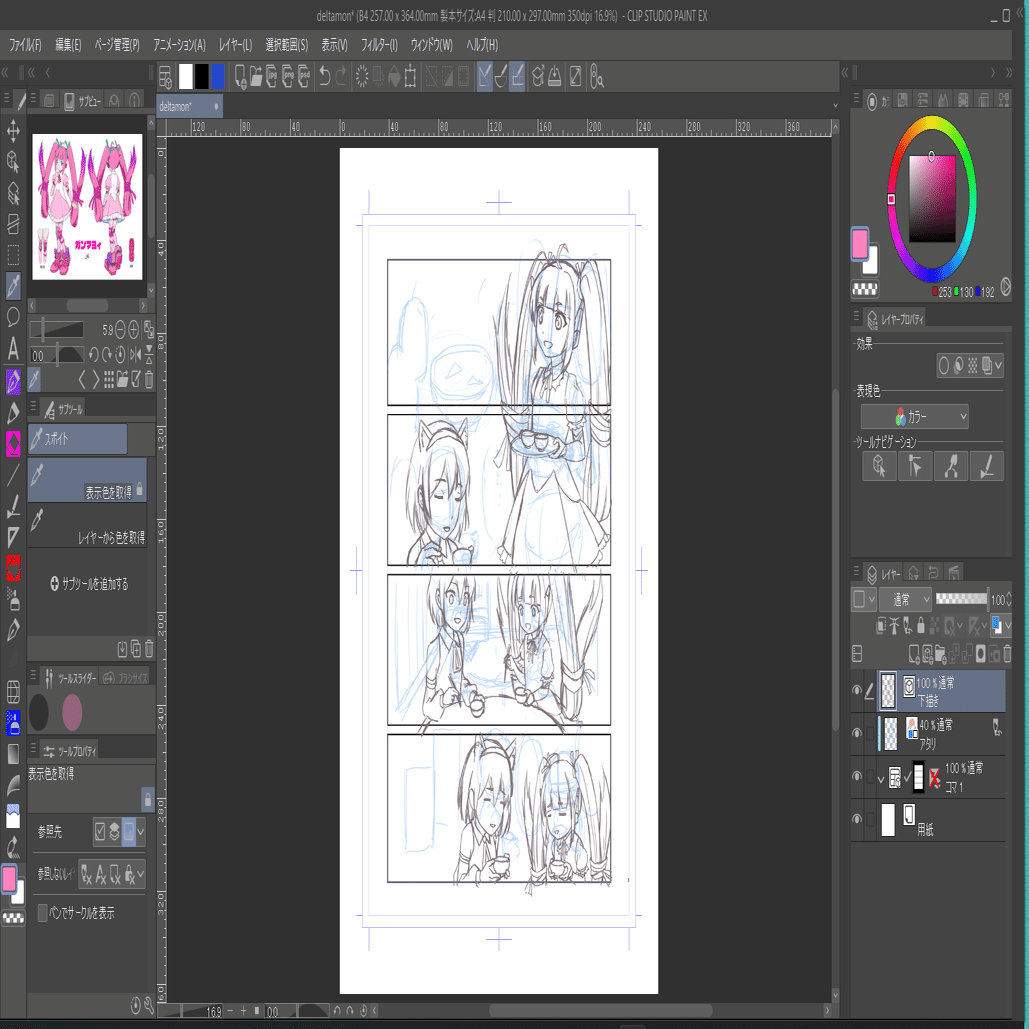Screen dimensions: 1029x1029
Task: Select the Balloon tool
Action: click(13, 317)
